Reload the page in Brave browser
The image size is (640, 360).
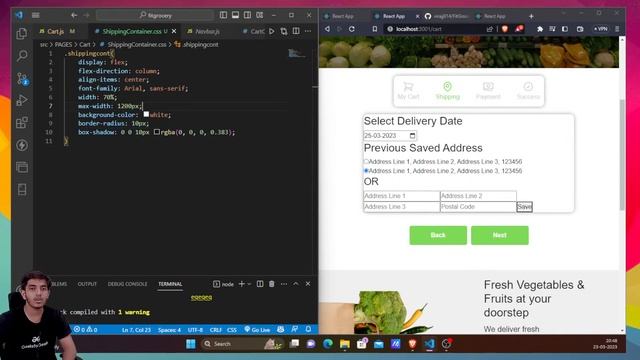[352, 29]
